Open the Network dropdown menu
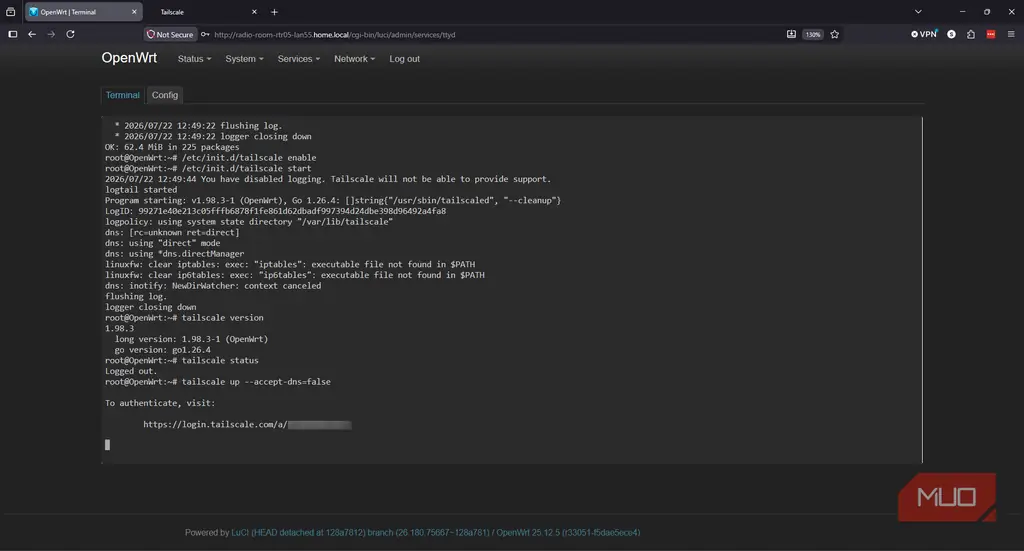The image size is (1024, 551). coord(355,59)
